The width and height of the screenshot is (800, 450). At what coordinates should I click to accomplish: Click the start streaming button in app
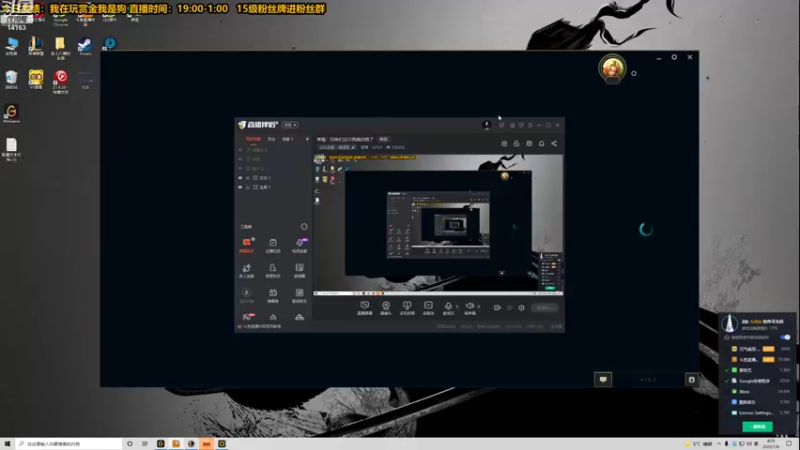pos(544,308)
